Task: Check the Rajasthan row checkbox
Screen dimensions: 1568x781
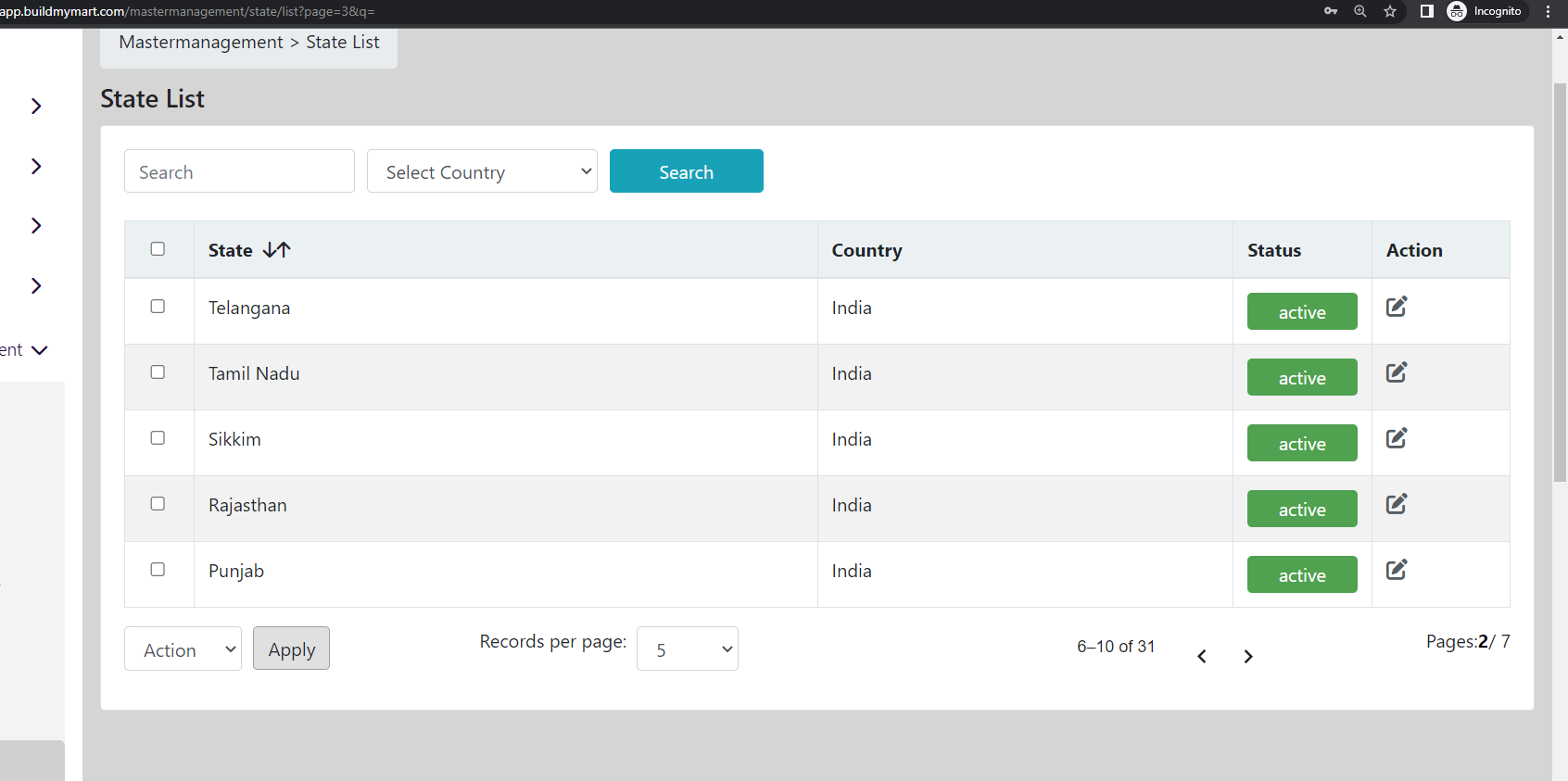Action: (158, 503)
